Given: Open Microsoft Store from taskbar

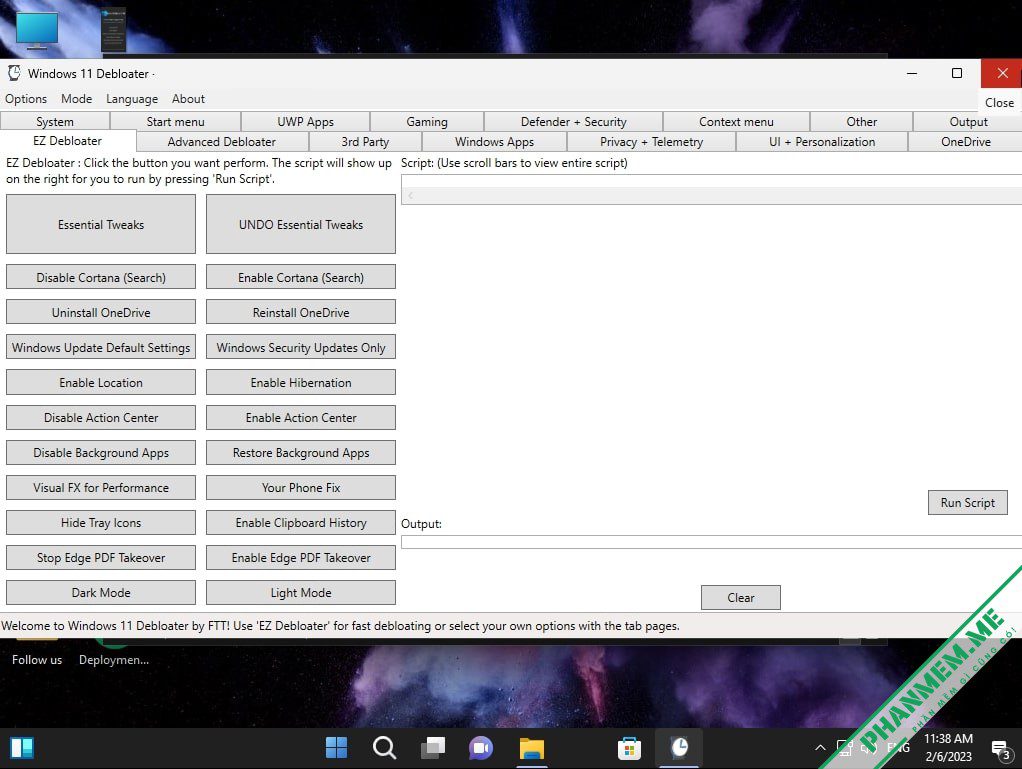Looking at the screenshot, I should click(629, 747).
